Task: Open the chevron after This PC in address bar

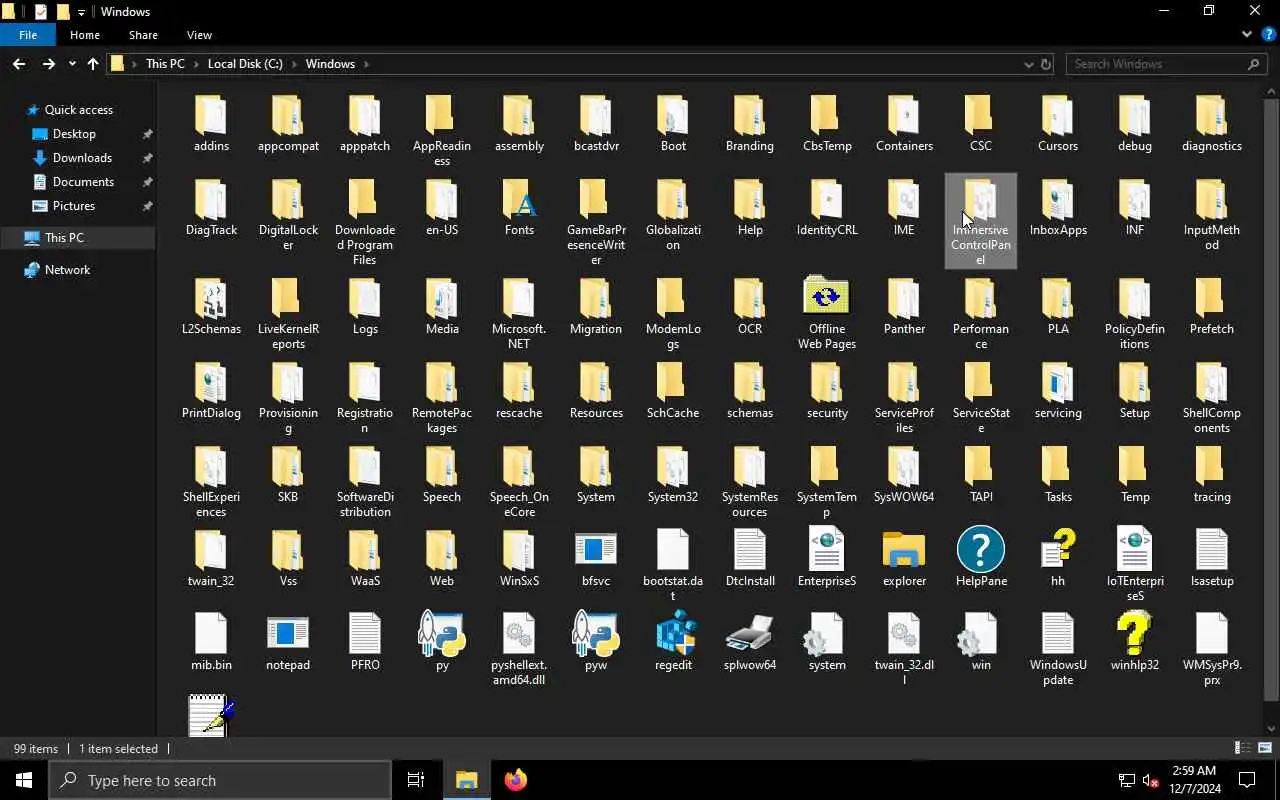Action: [196, 64]
